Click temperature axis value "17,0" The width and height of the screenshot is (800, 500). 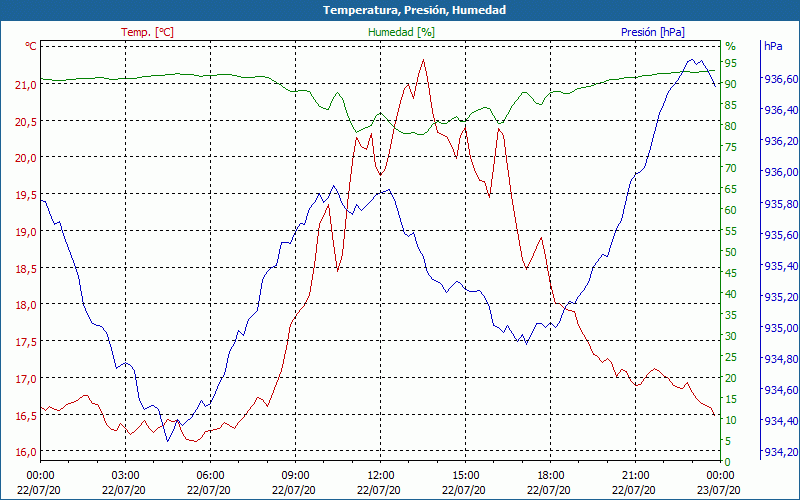(x=26, y=379)
